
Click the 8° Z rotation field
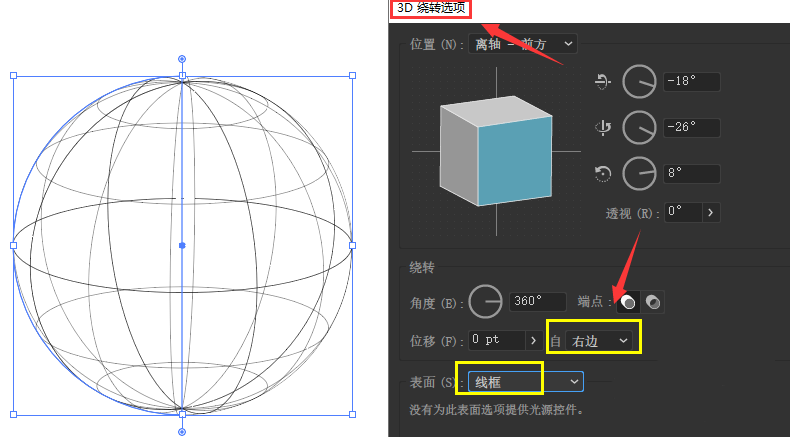[692, 174]
